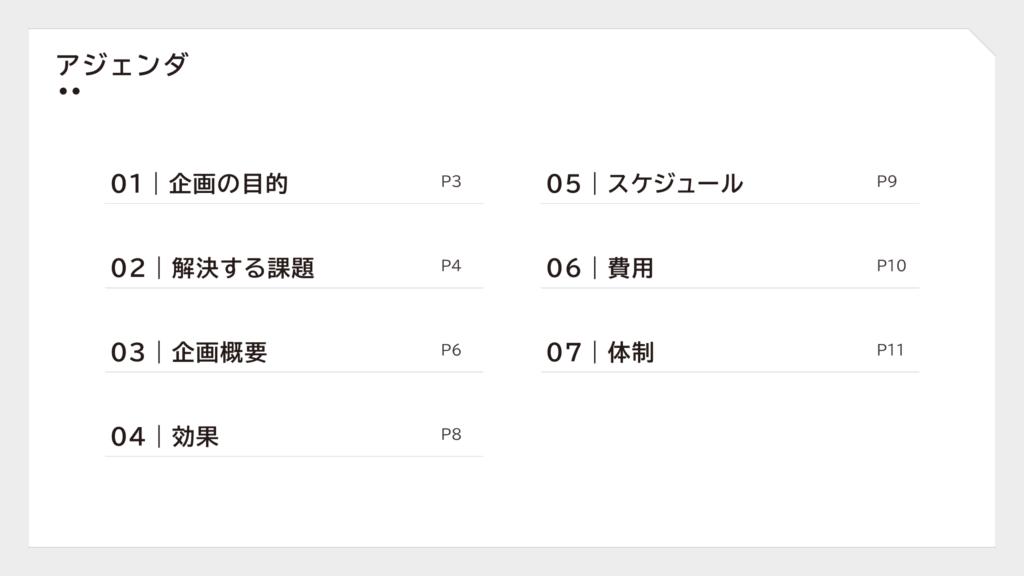
Task: Click page number P4
Action: (451, 265)
